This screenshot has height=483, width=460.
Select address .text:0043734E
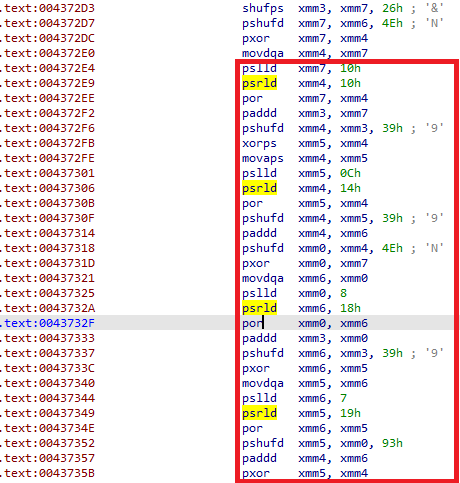pyautogui.click(x=47, y=428)
